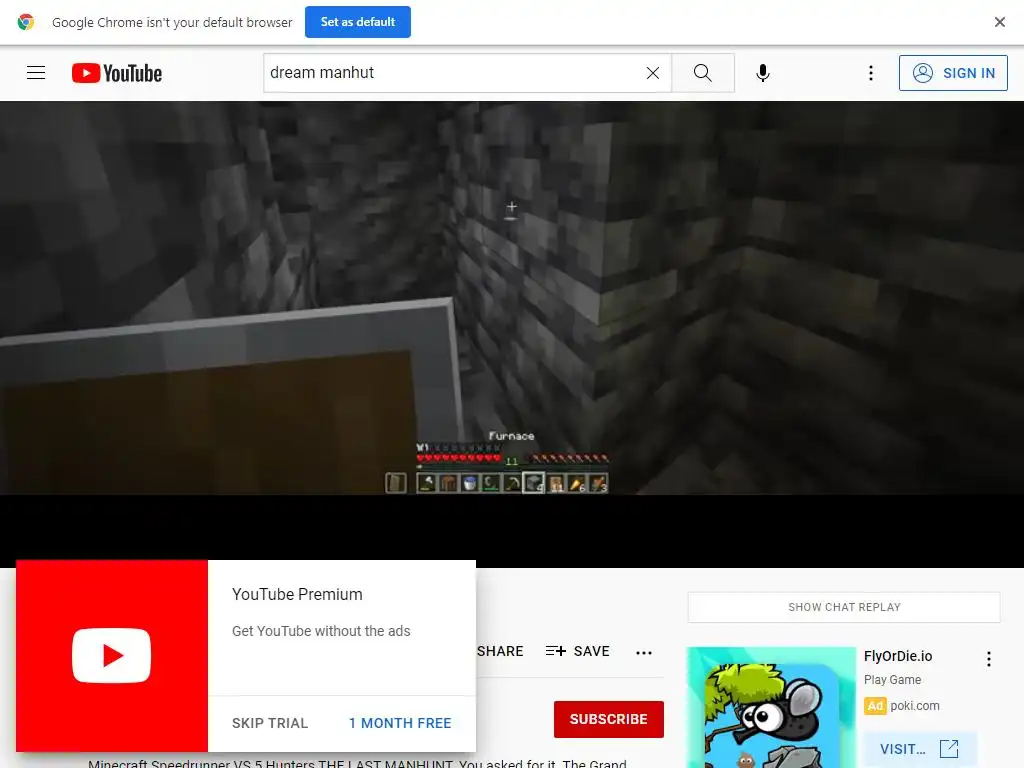Subscribe to the channel
Screen dimensions: 1024x768
609,719
